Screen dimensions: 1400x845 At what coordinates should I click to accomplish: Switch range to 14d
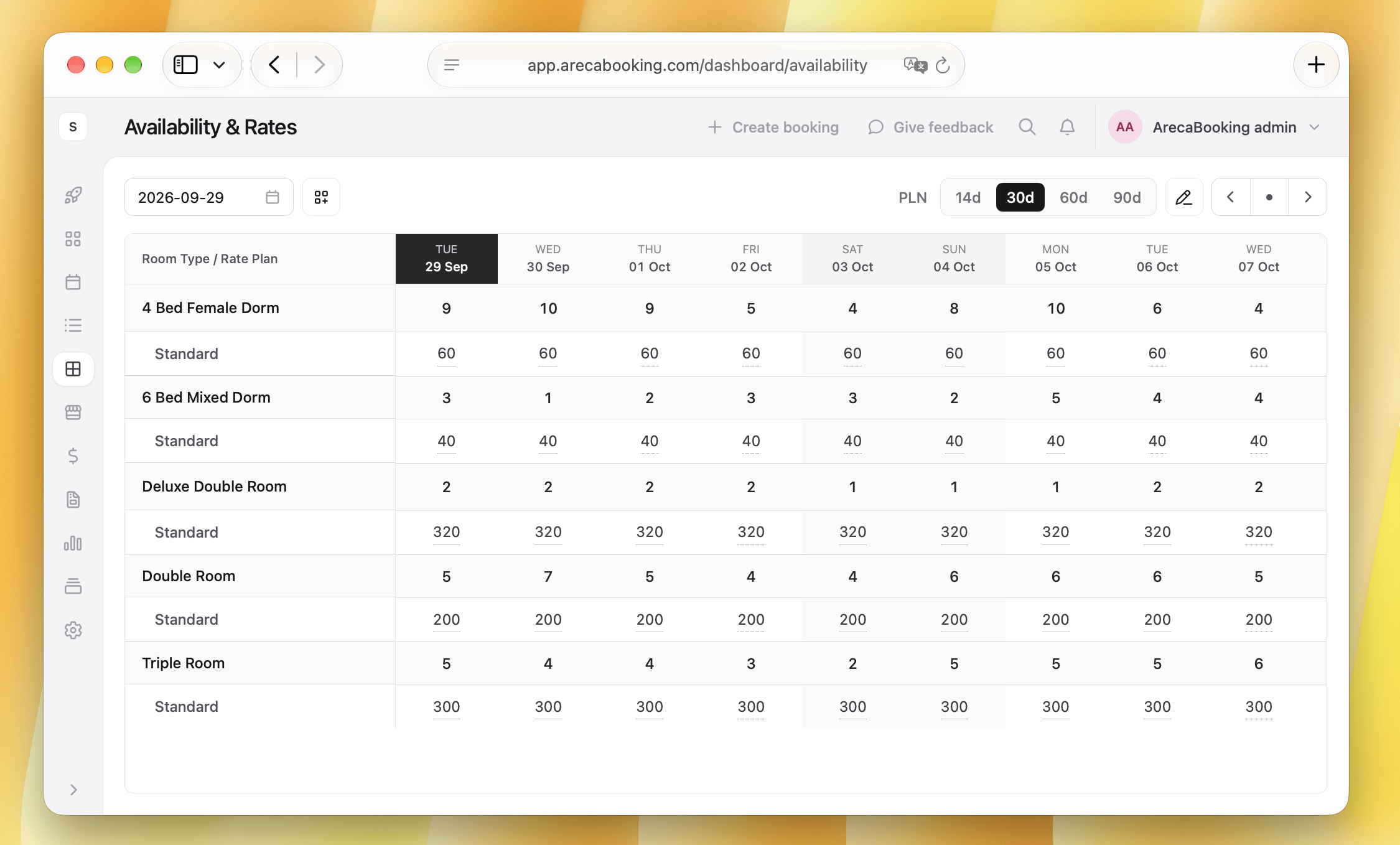968,197
